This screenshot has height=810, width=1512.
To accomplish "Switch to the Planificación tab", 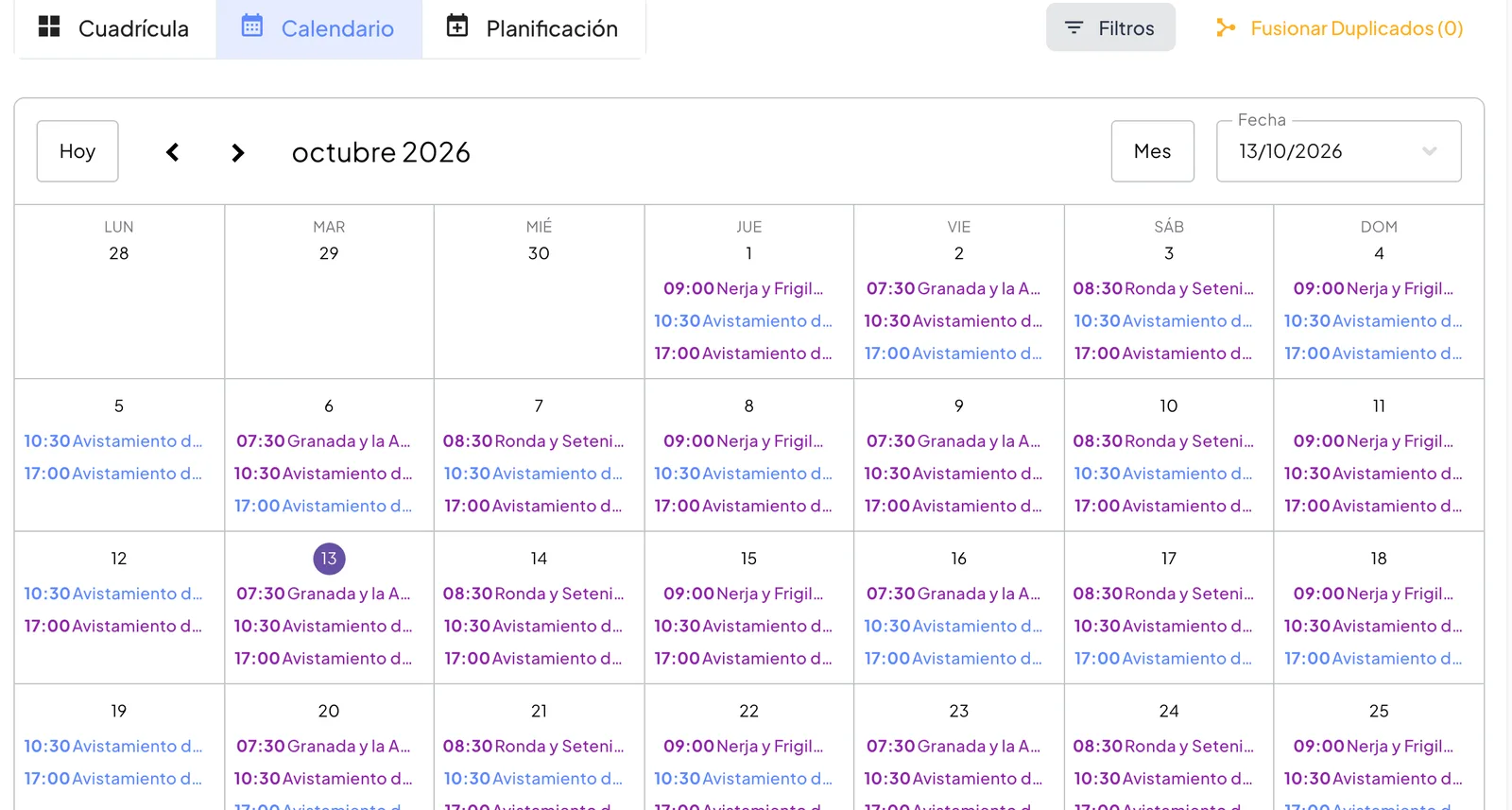I will coord(533,28).
